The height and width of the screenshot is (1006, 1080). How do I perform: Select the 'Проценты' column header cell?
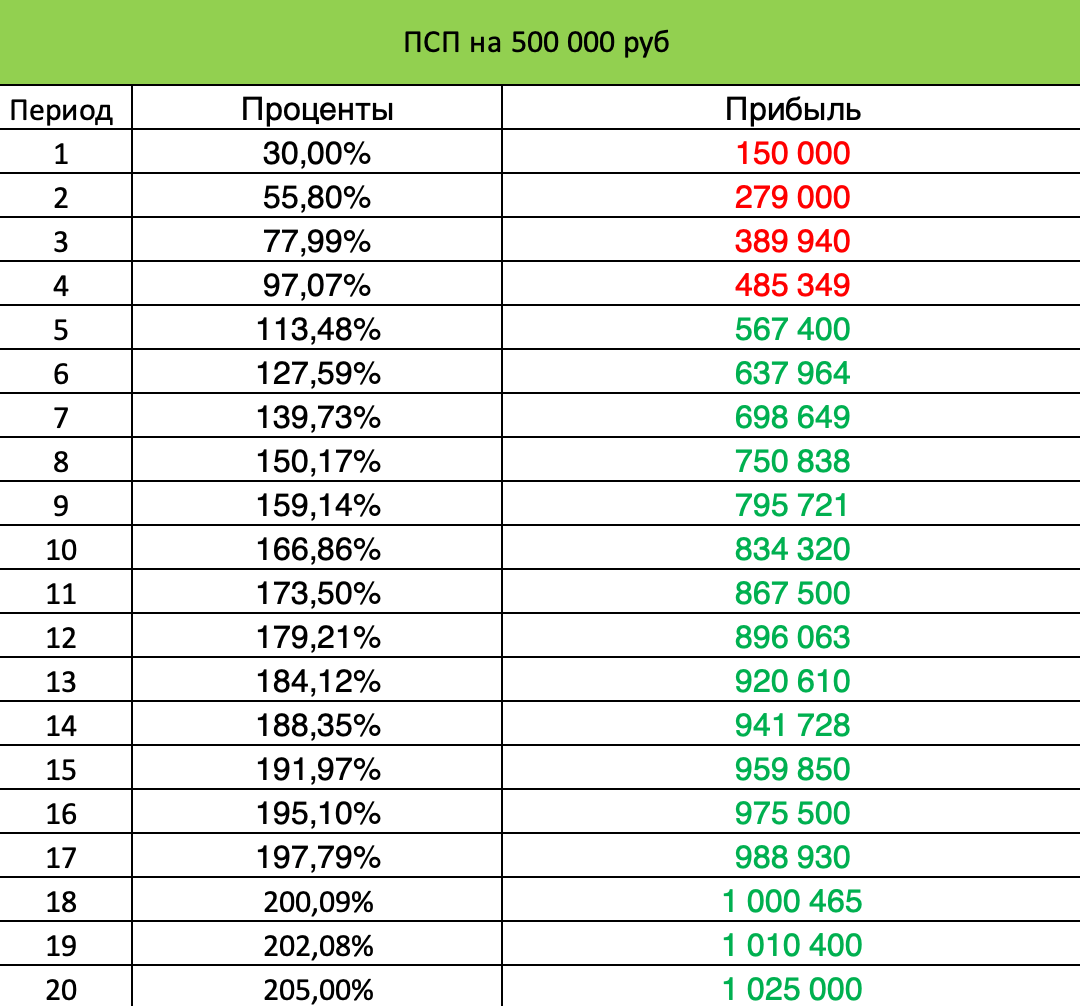click(318, 109)
